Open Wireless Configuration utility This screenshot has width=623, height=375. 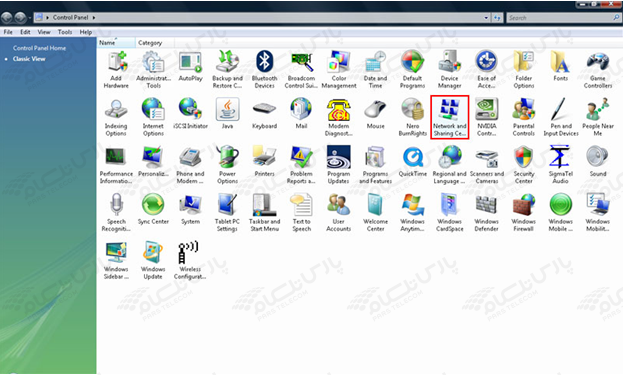(x=190, y=261)
